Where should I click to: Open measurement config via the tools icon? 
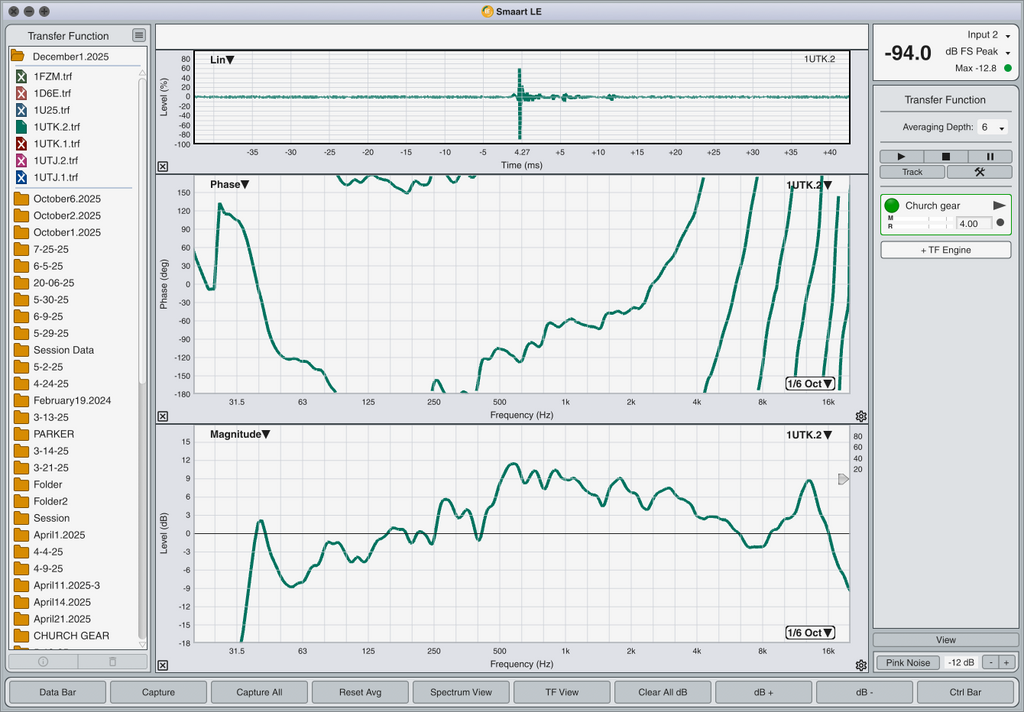(979, 172)
